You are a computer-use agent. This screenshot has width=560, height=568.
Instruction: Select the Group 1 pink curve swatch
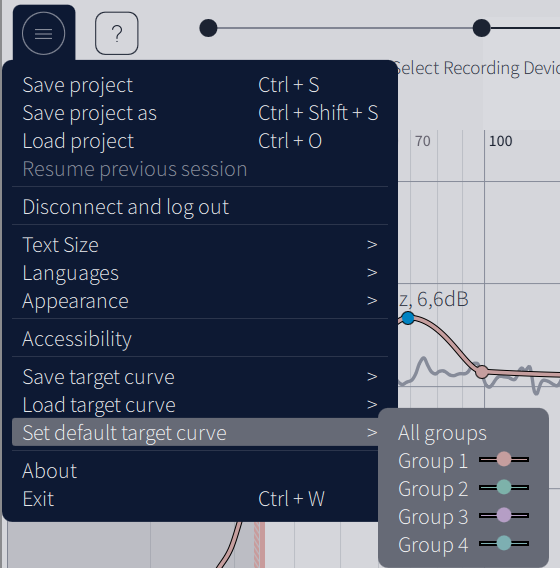pyautogui.click(x=504, y=459)
